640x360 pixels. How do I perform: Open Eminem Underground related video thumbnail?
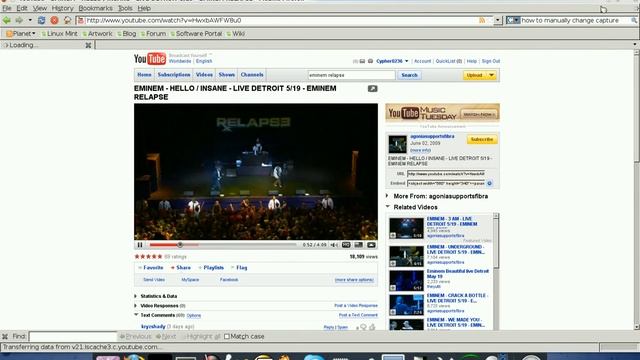[x=406, y=256]
